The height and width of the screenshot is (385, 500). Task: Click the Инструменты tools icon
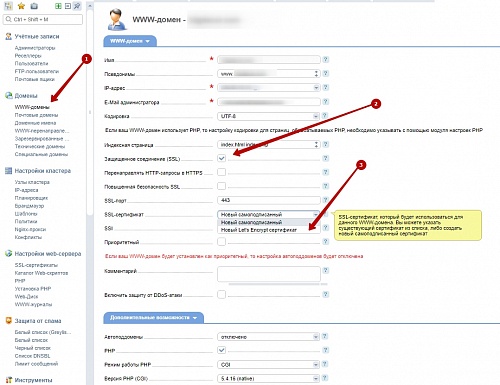(x=9, y=380)
